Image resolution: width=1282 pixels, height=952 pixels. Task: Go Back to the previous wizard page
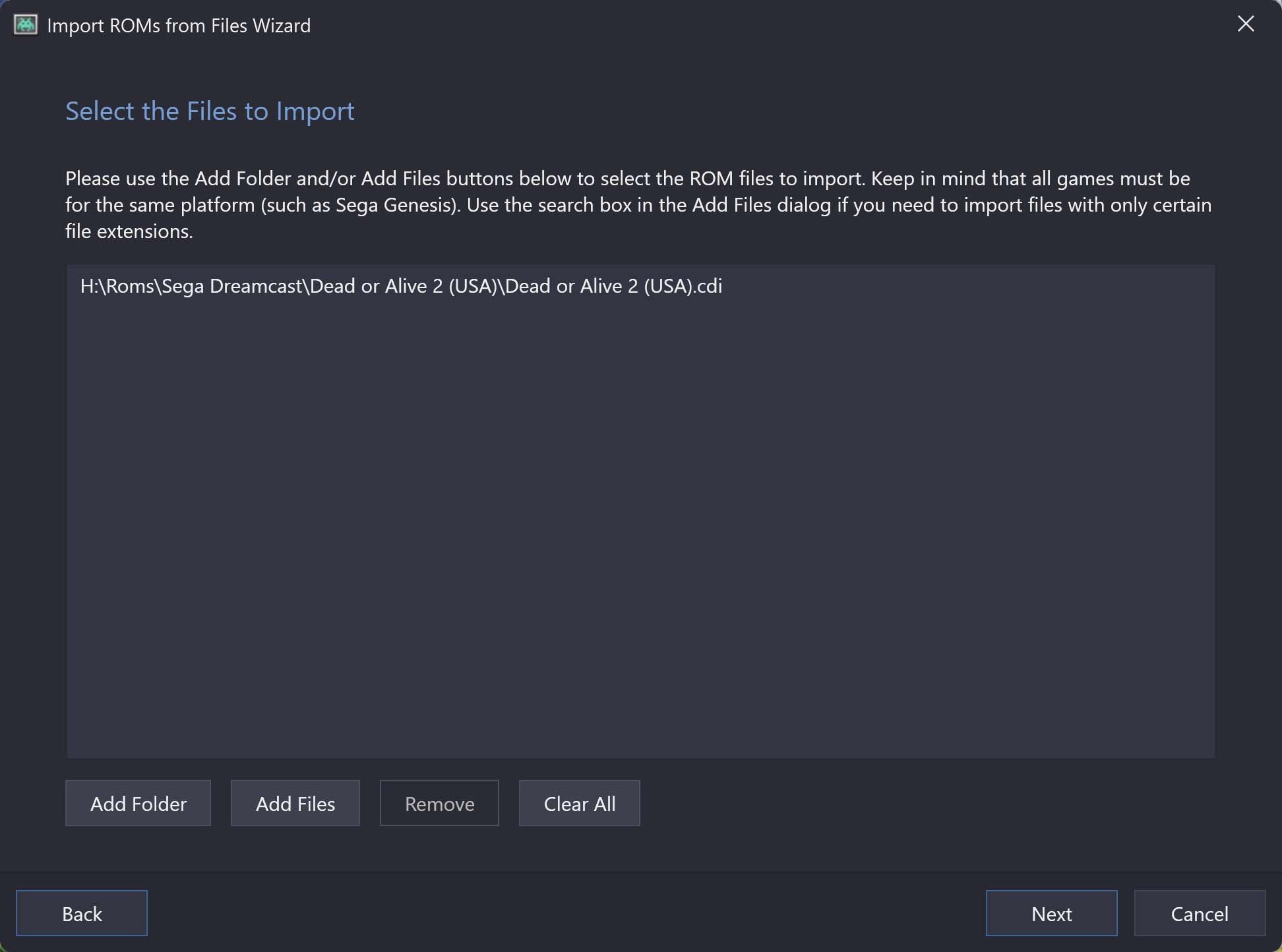(82, 913)
